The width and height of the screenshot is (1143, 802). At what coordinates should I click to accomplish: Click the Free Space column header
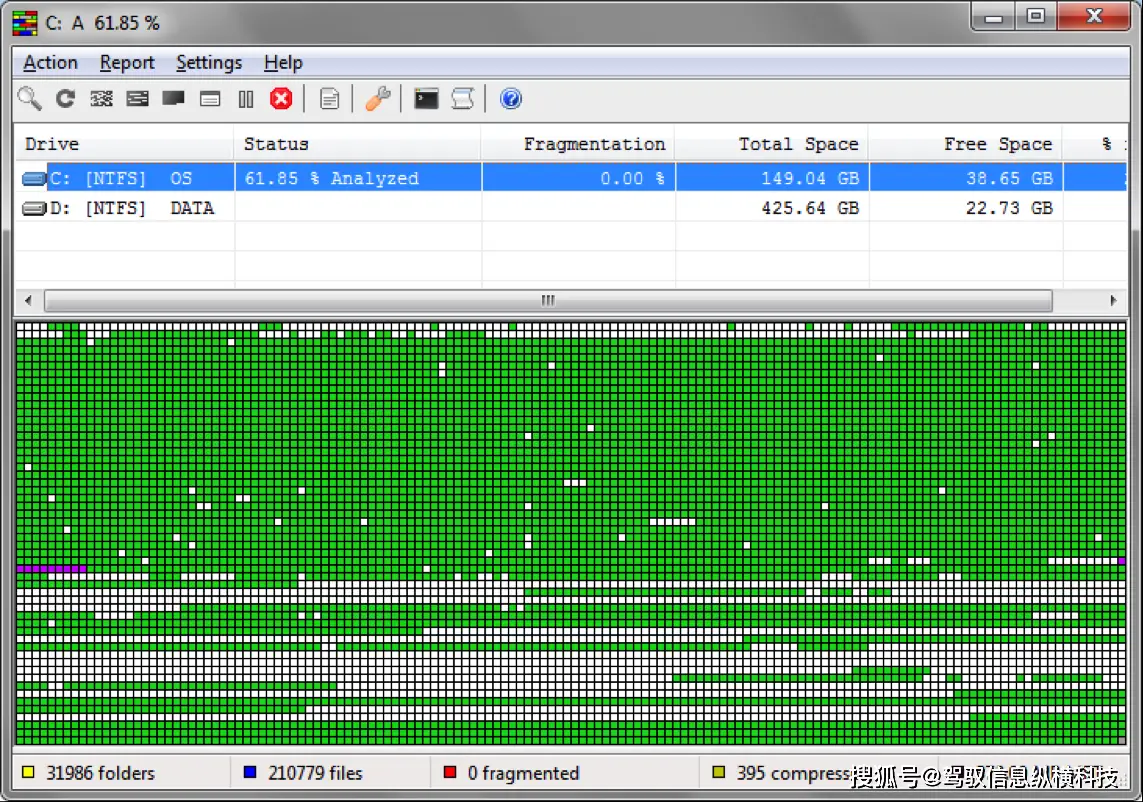pos(997,144)
